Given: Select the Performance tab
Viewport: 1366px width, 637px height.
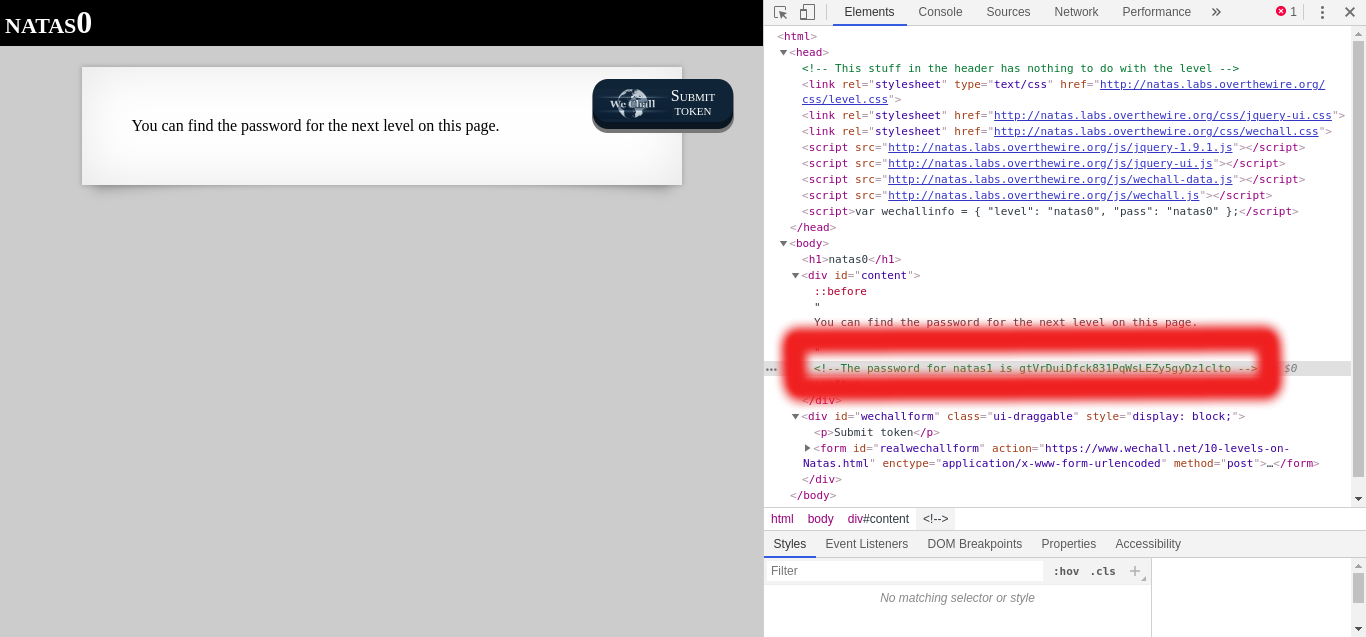Looking at the screenshot, I should [1156, 12].
